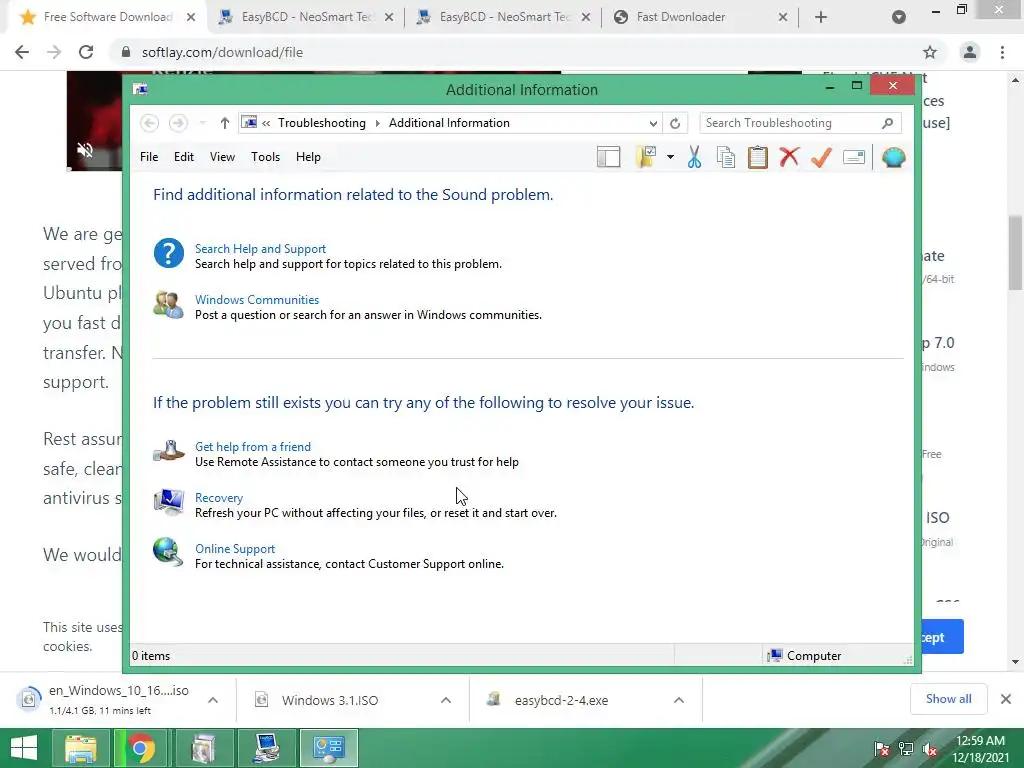Click the Paste clipboard icon
1024x768 pixels.
pyautogui.click(x=758, y=157)
